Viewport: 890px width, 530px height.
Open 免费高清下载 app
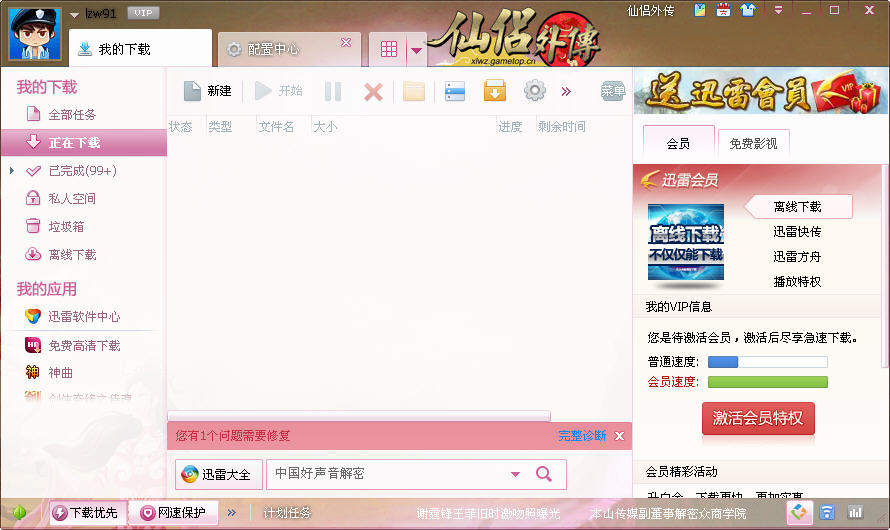[83, 345]
